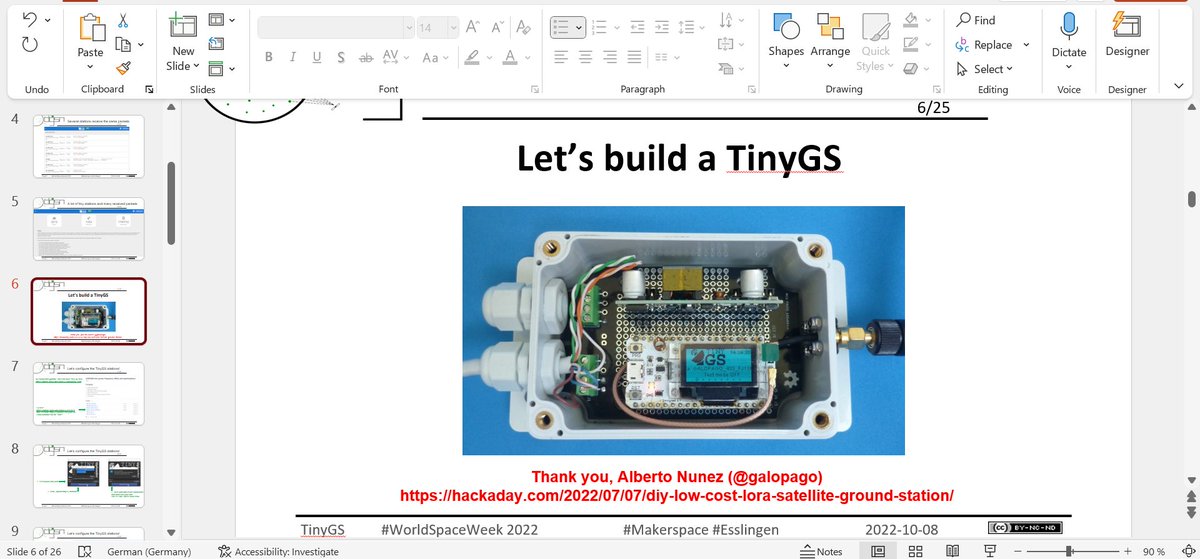
Task: Expand Paste options arrow
Action: (x=90, y=66)
